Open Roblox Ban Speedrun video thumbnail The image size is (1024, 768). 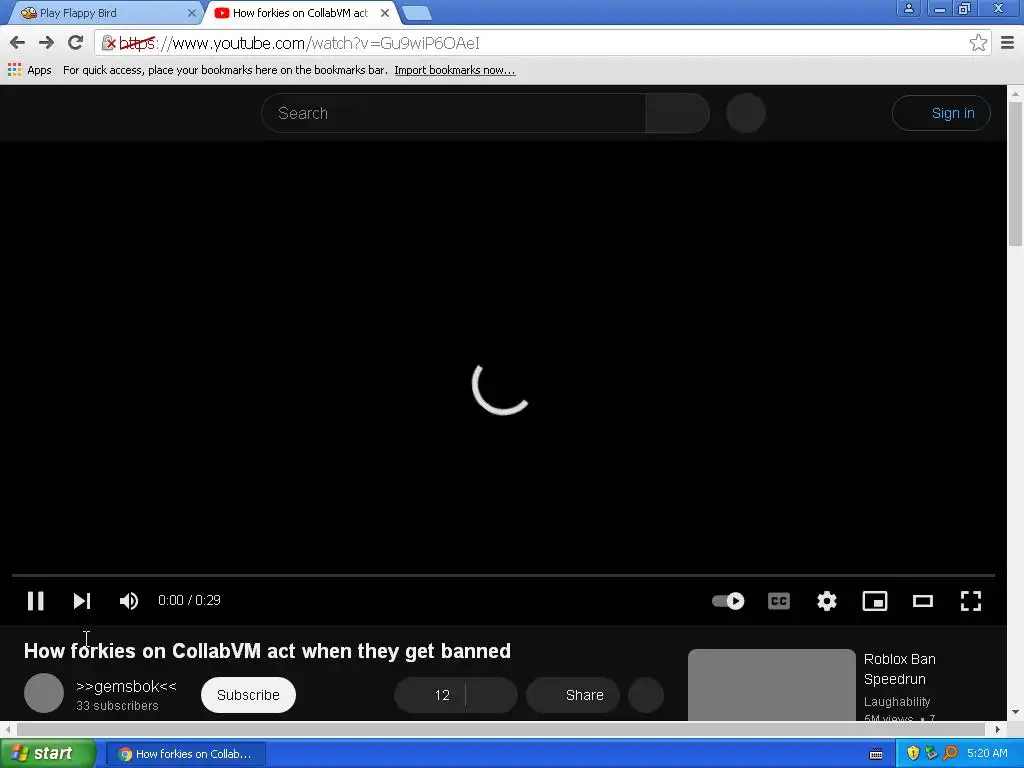tap(772, 684)
